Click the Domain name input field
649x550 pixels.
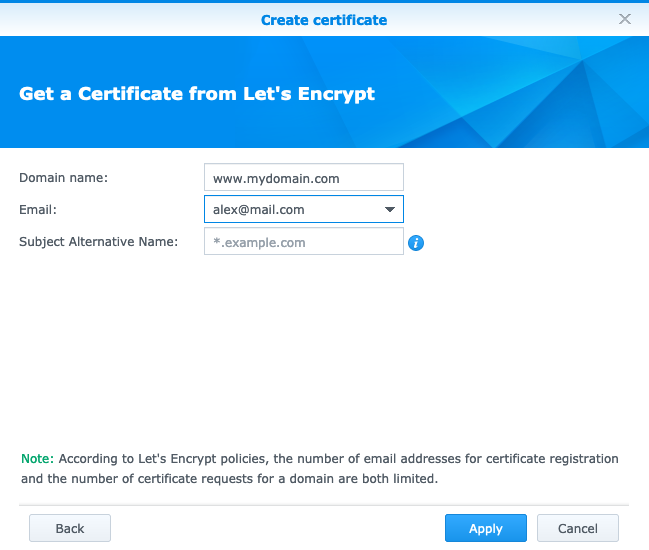(304, 177)
